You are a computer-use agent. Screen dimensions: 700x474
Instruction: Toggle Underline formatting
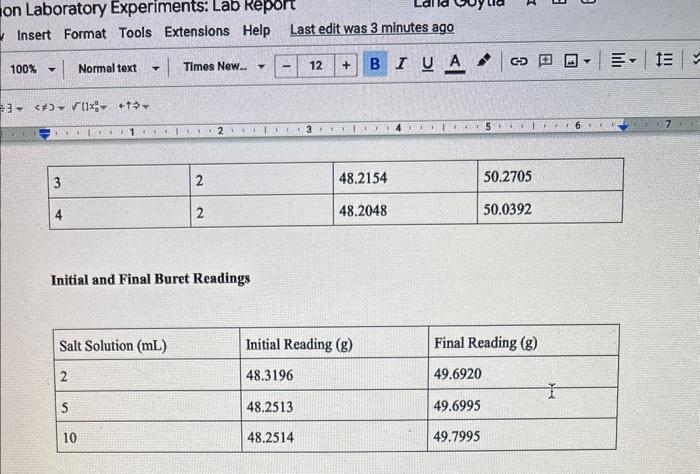click(x=427, y=63)
